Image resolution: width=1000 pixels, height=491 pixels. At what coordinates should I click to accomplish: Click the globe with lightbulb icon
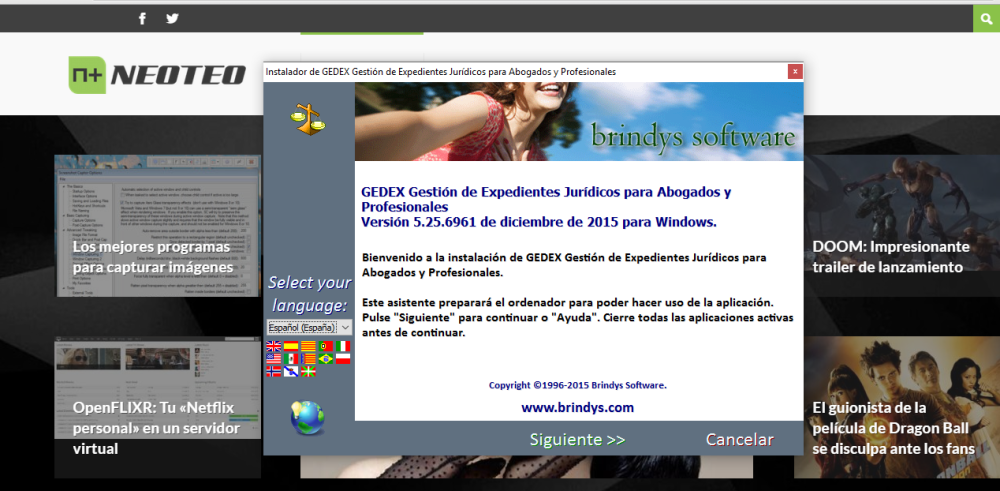click(x=307, y=418)
